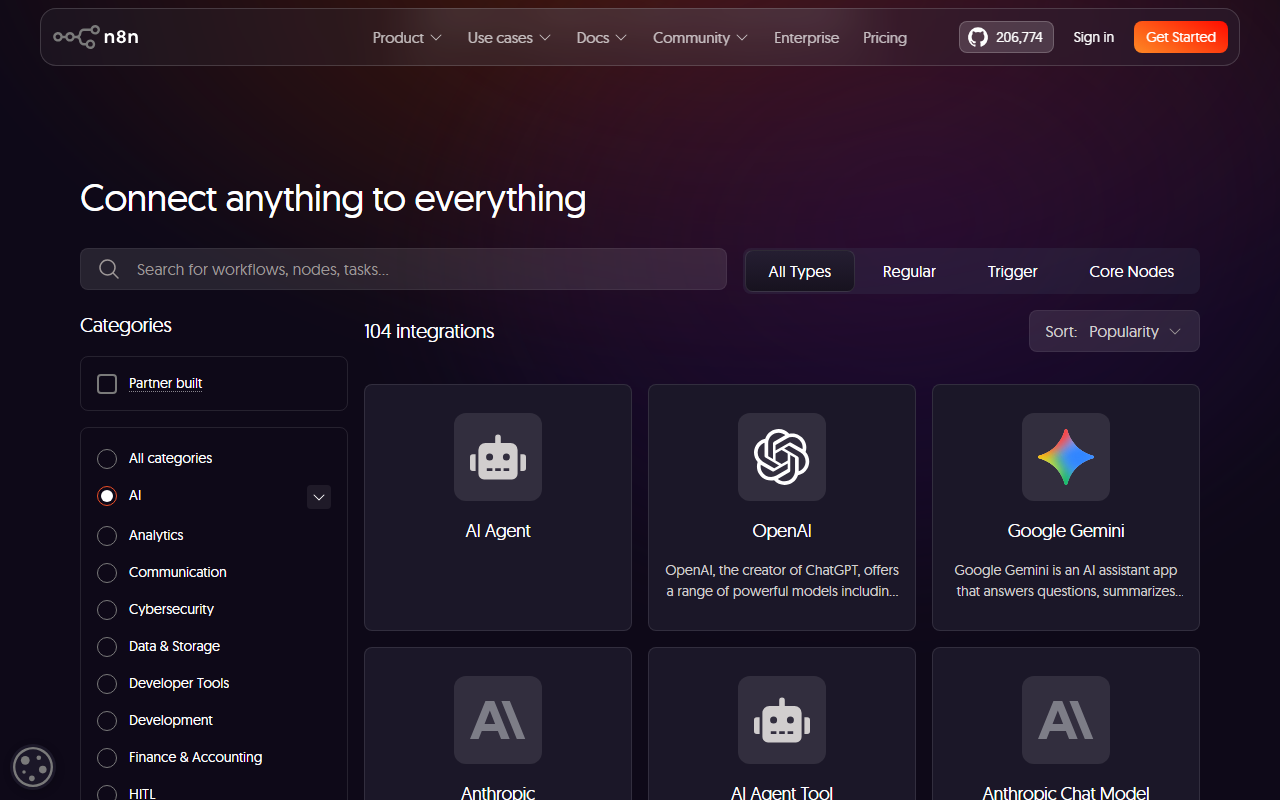The width and height of the screenshot is (1280, 800).
Task: Choose the Development category radio button
Action: (107, 721)
